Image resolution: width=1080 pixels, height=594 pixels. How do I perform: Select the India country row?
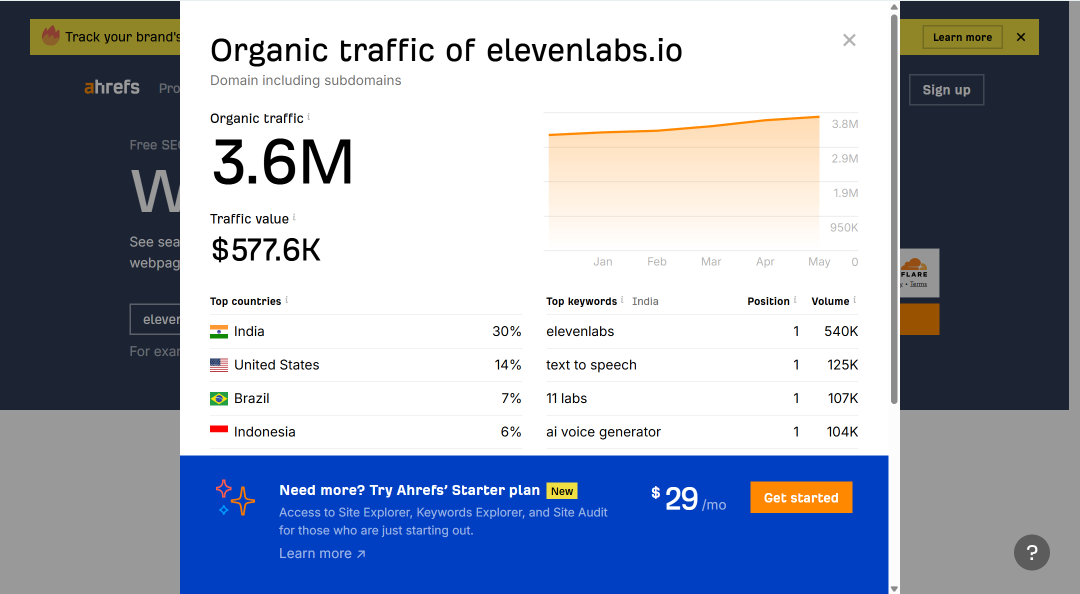(366, 331)
